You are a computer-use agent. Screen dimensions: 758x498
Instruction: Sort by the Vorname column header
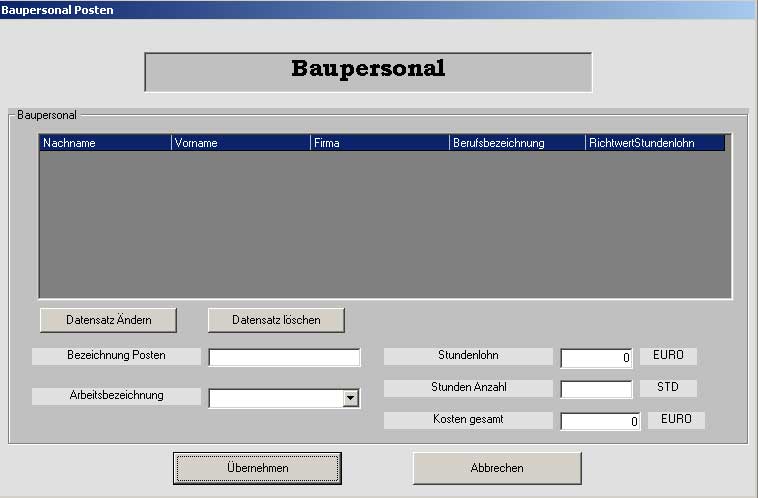(x=241, y=143)
